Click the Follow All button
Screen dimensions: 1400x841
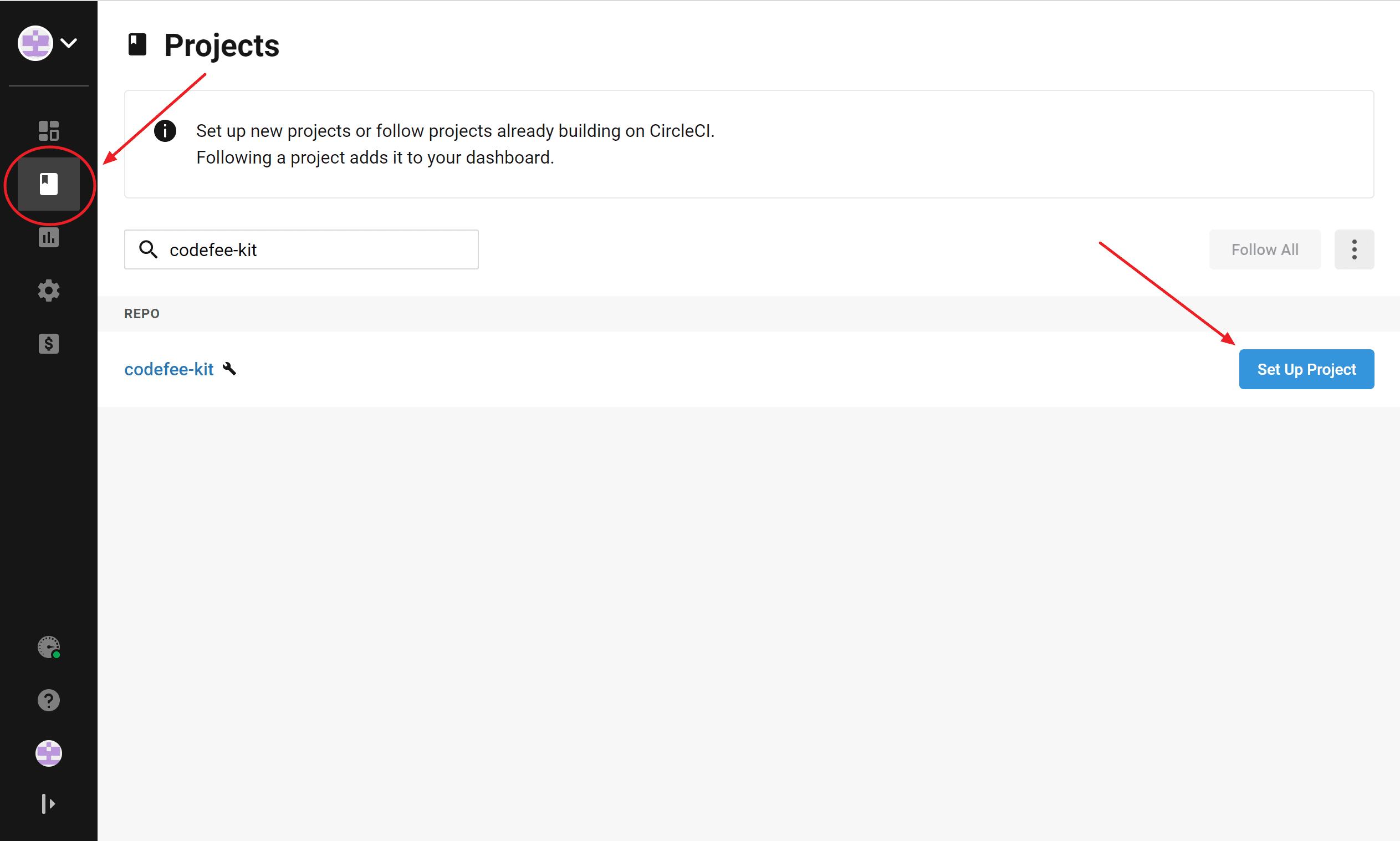(1265, 249)
